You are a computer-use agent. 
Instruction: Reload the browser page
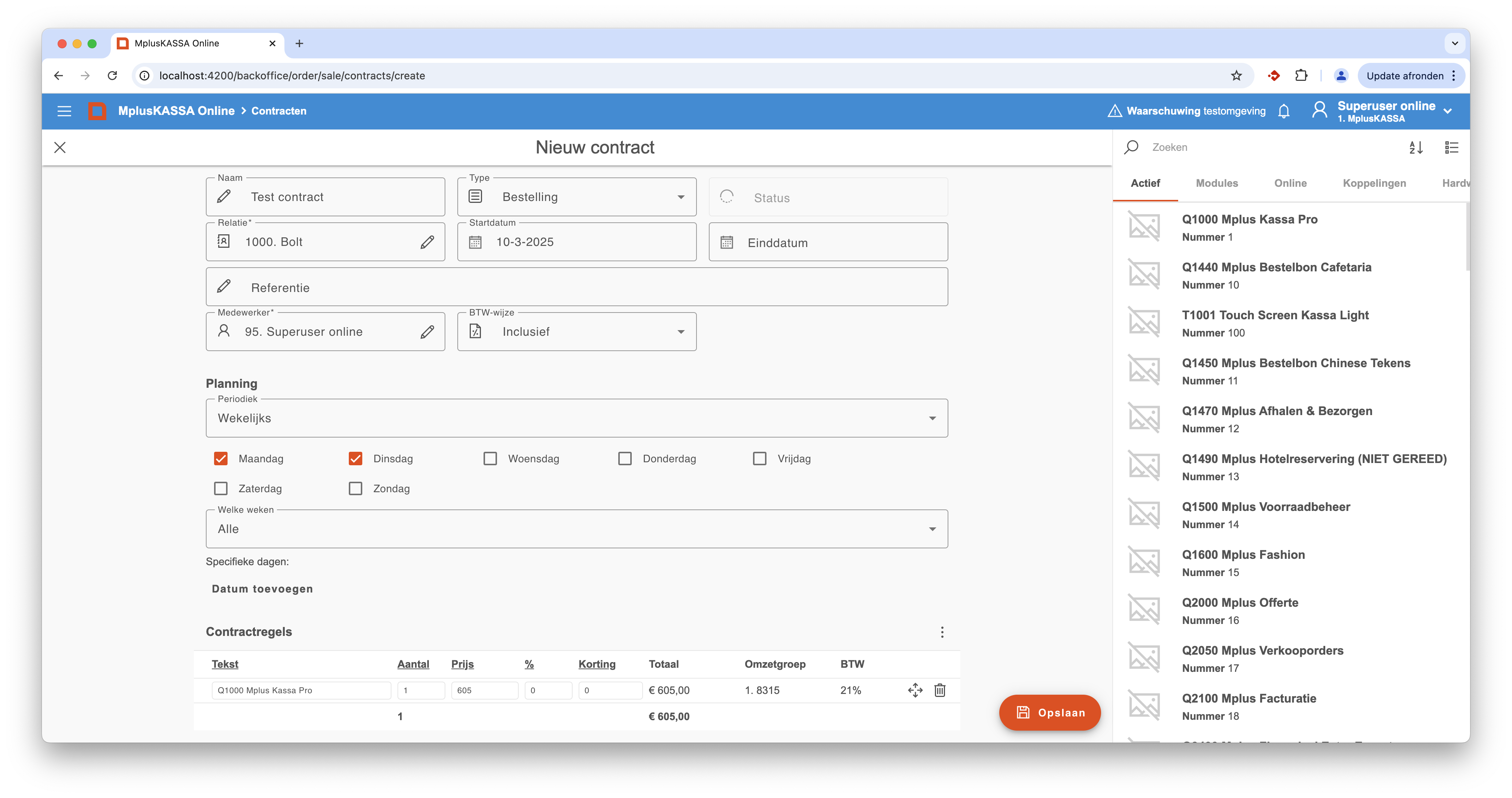pos(112,76)
